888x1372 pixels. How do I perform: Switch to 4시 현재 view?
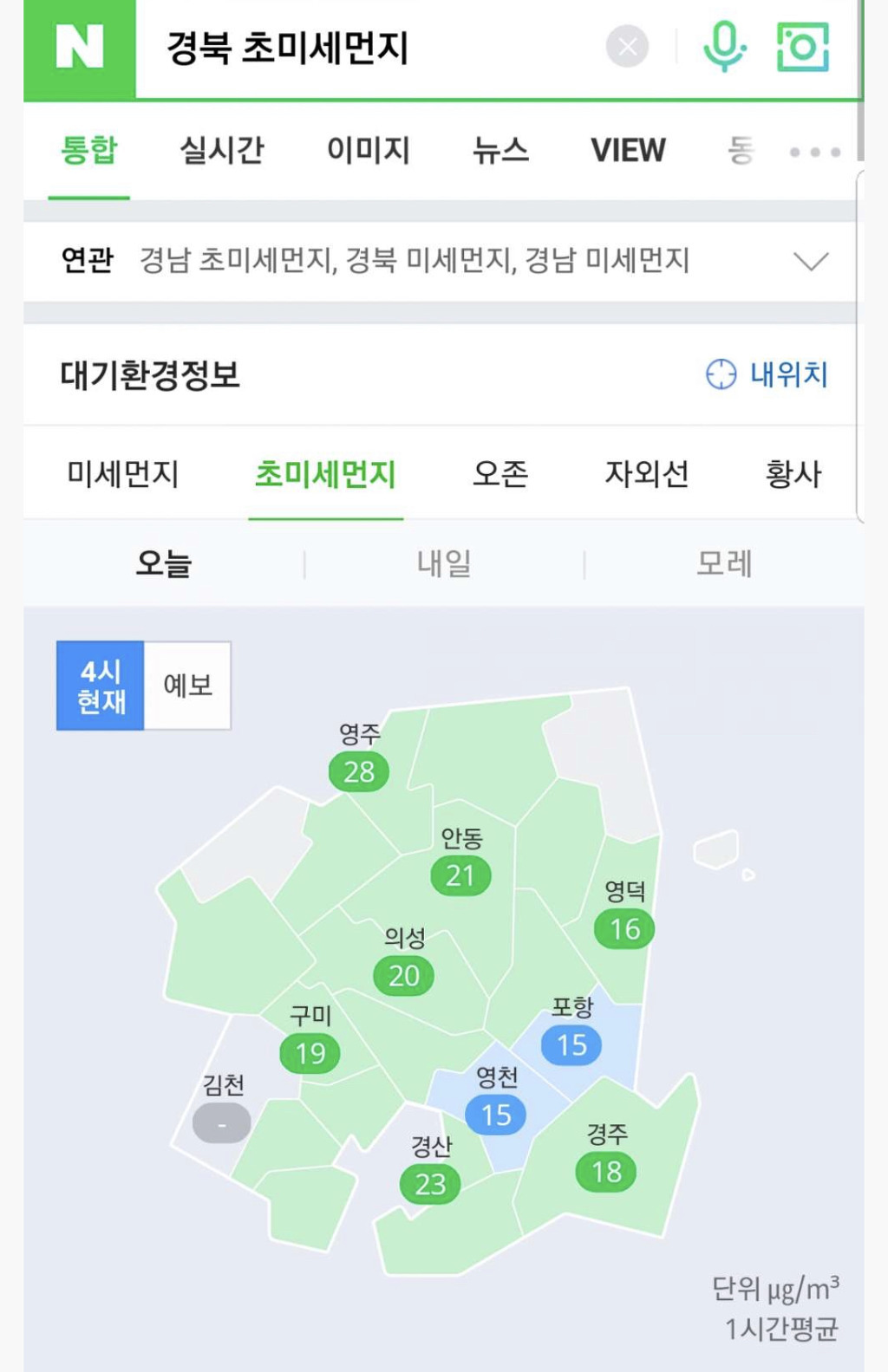pos(101,686)
